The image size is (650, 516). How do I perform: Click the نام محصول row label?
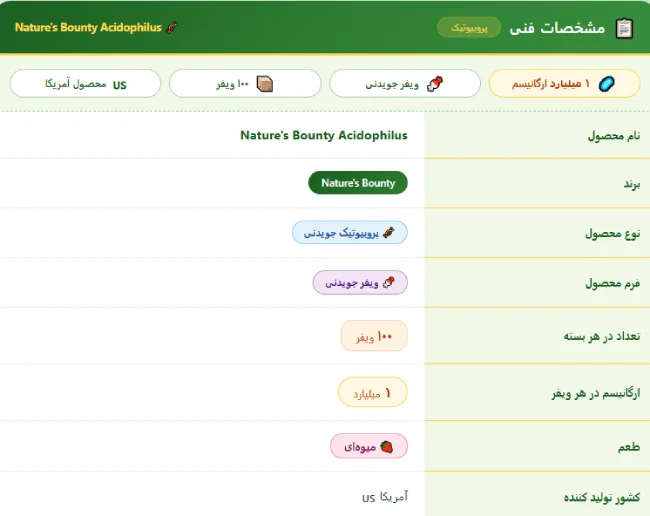614,136
